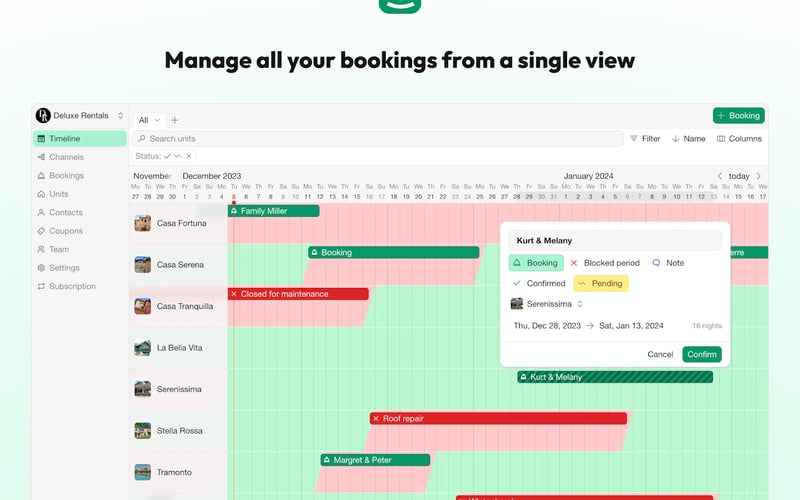Click end date Sat, Jan 13, 2024
Viewport: 800px width, 500px height.
[x=631, y=326]
